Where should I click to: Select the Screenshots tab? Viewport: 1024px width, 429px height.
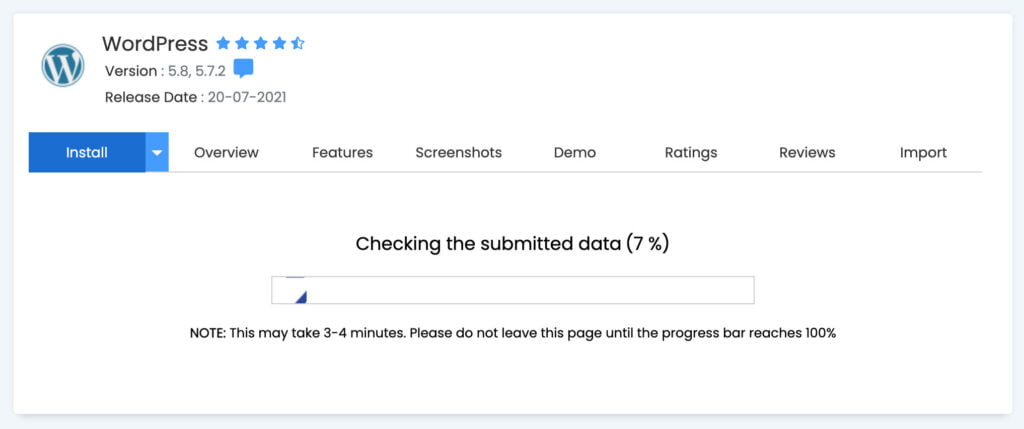click(x=458, y=152)
